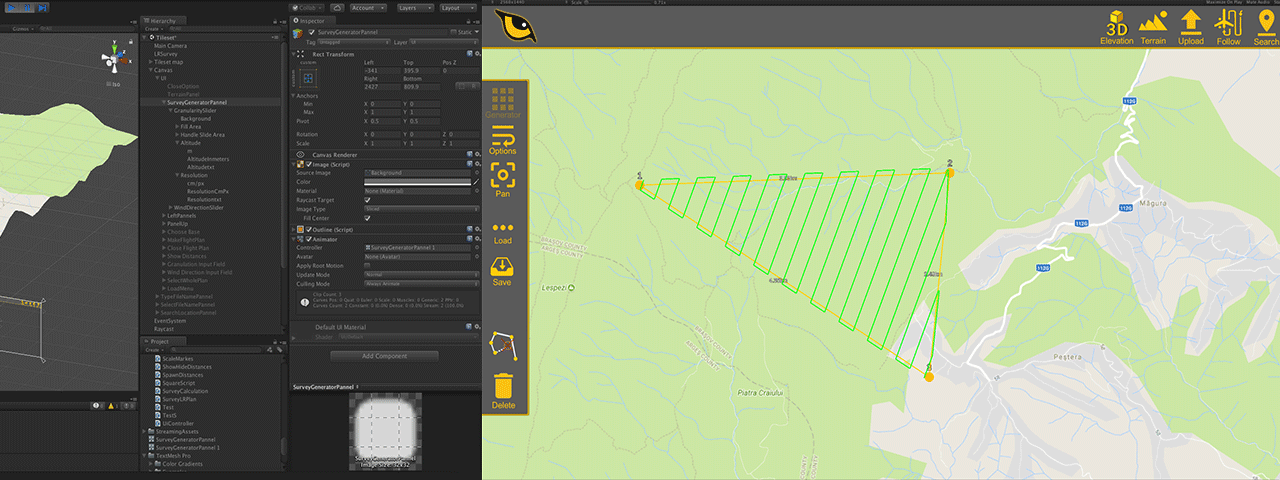
Task: Open the Generator panel icon
Action: pos(503,101)
